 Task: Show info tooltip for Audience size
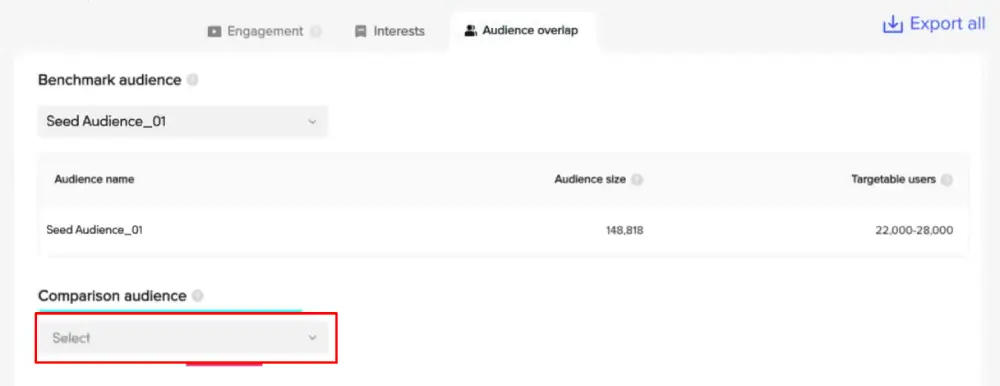coord(636,180)
